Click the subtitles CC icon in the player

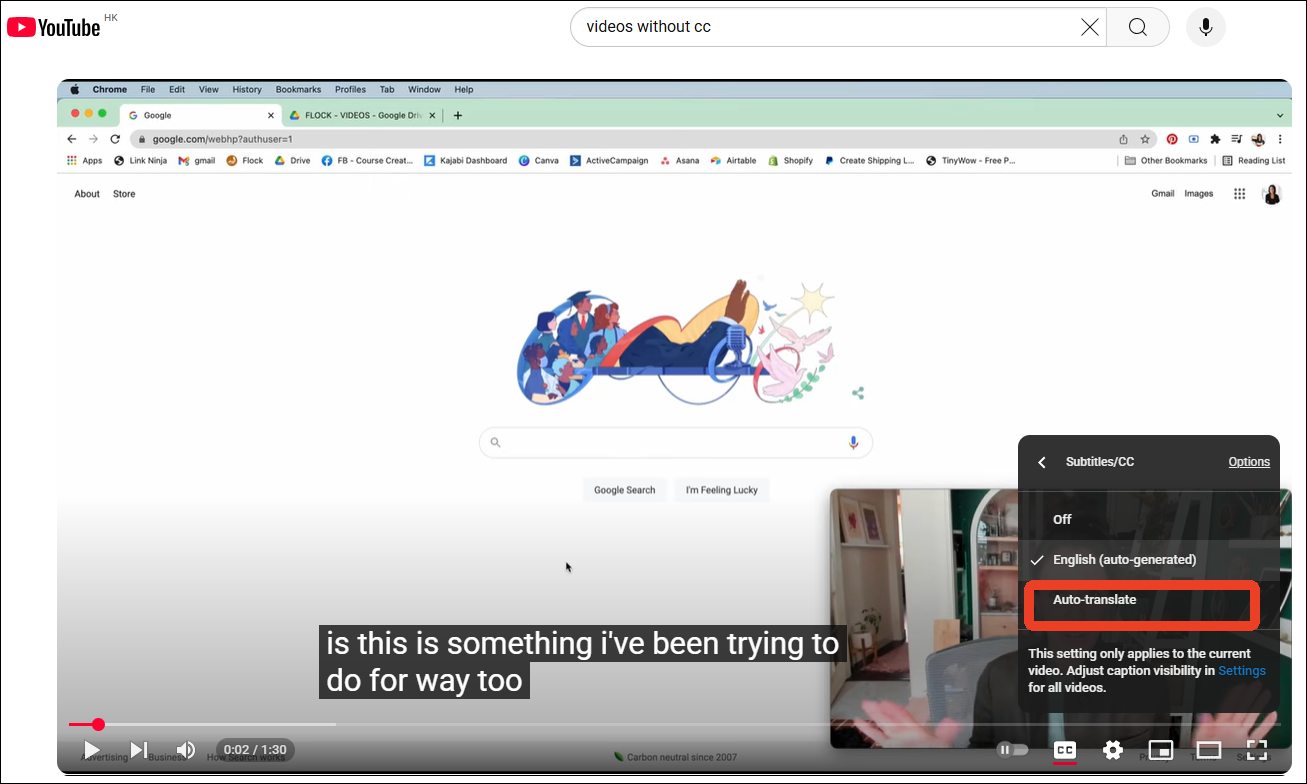coord(1064,750)
